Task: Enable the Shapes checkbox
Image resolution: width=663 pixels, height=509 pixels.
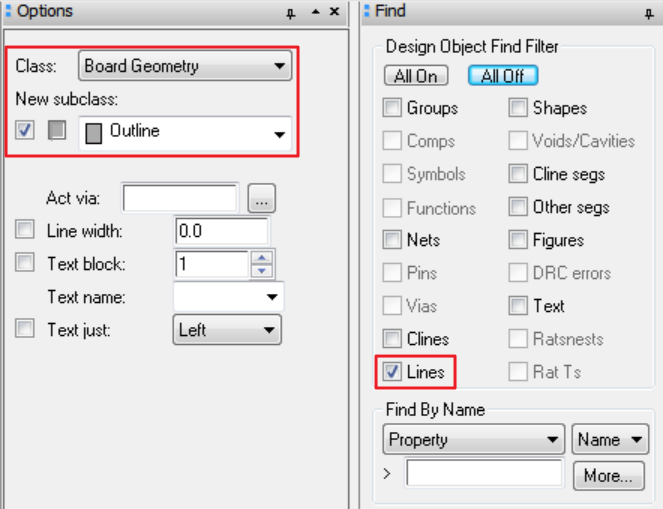Action: click(518, 108)
